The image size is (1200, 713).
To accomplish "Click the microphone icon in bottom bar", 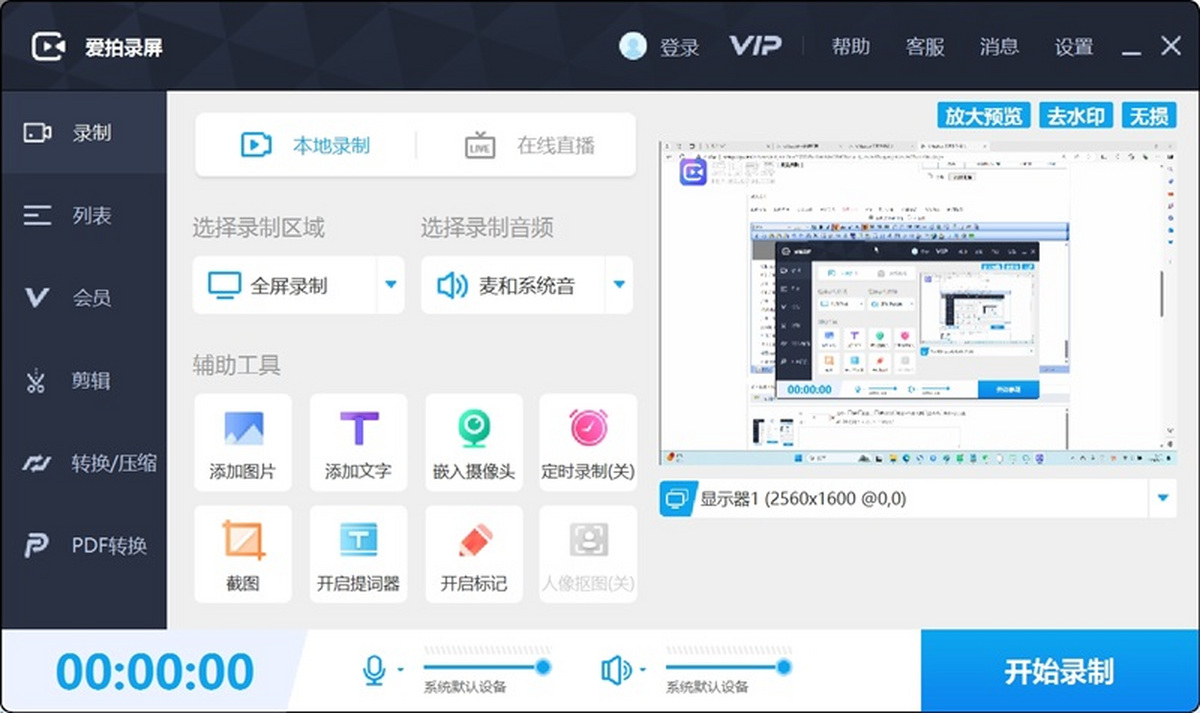I will 374,670.
